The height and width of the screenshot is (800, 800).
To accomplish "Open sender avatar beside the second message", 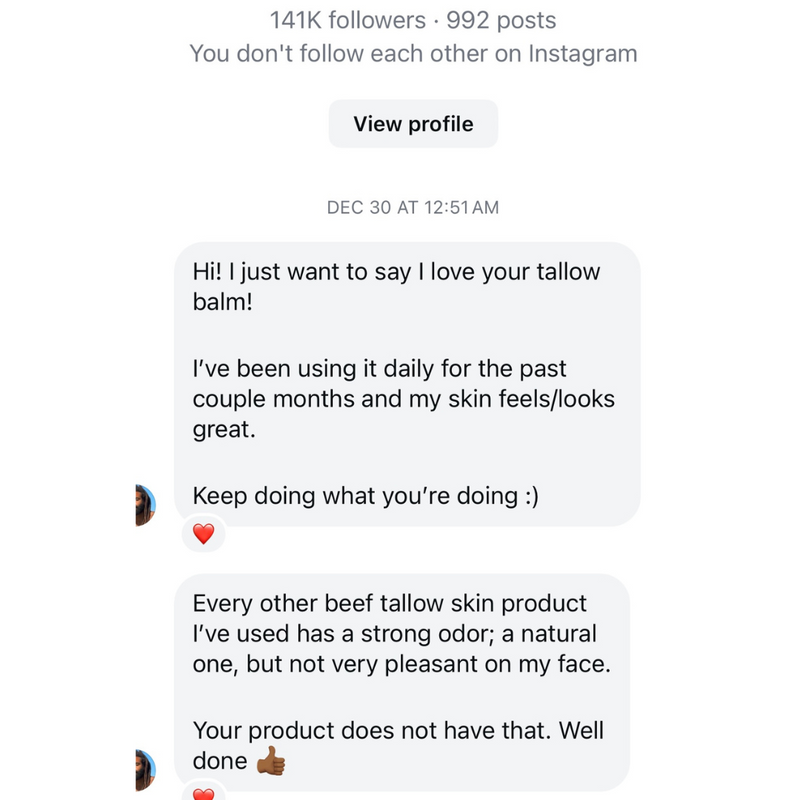I will 145,770.
